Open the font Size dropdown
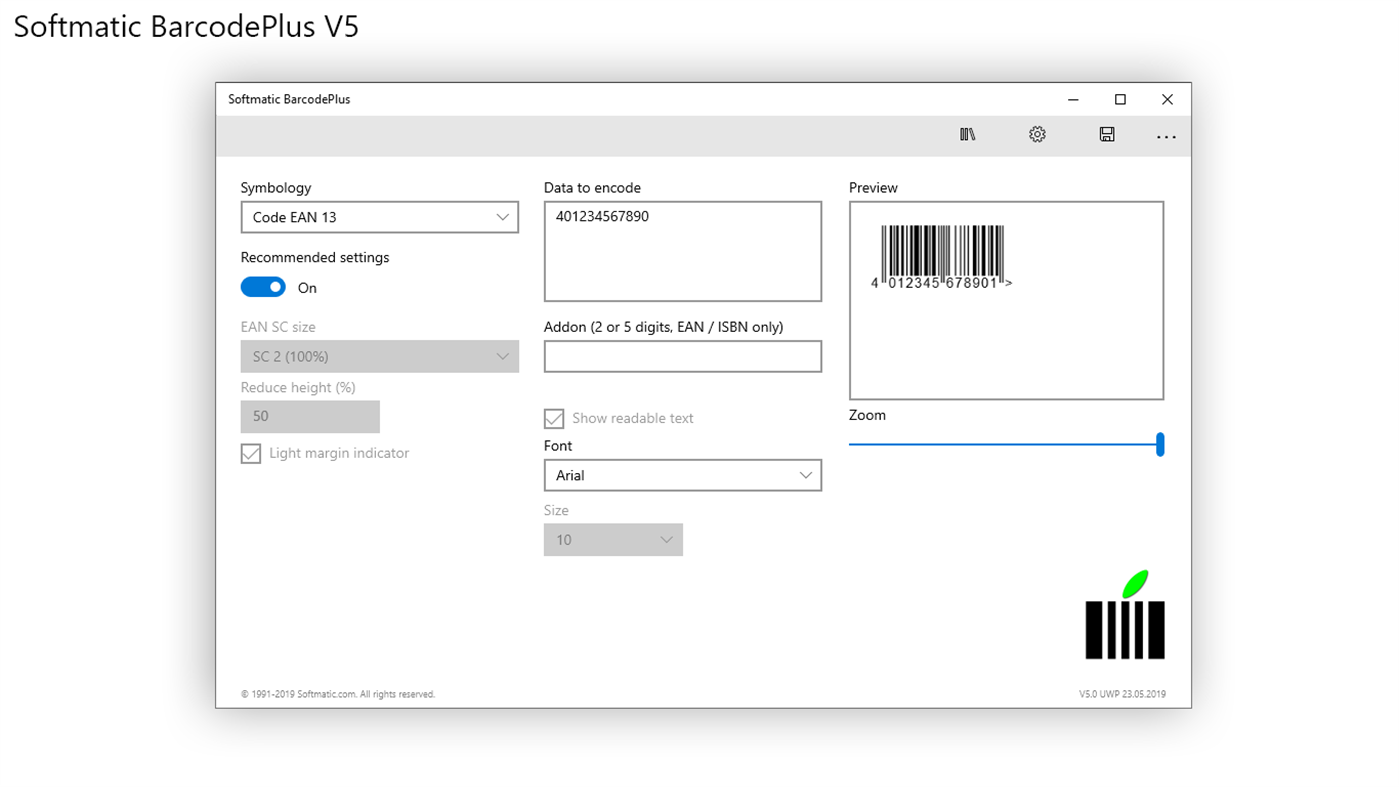The image size is (1399, 787). [x=613, y=539]
